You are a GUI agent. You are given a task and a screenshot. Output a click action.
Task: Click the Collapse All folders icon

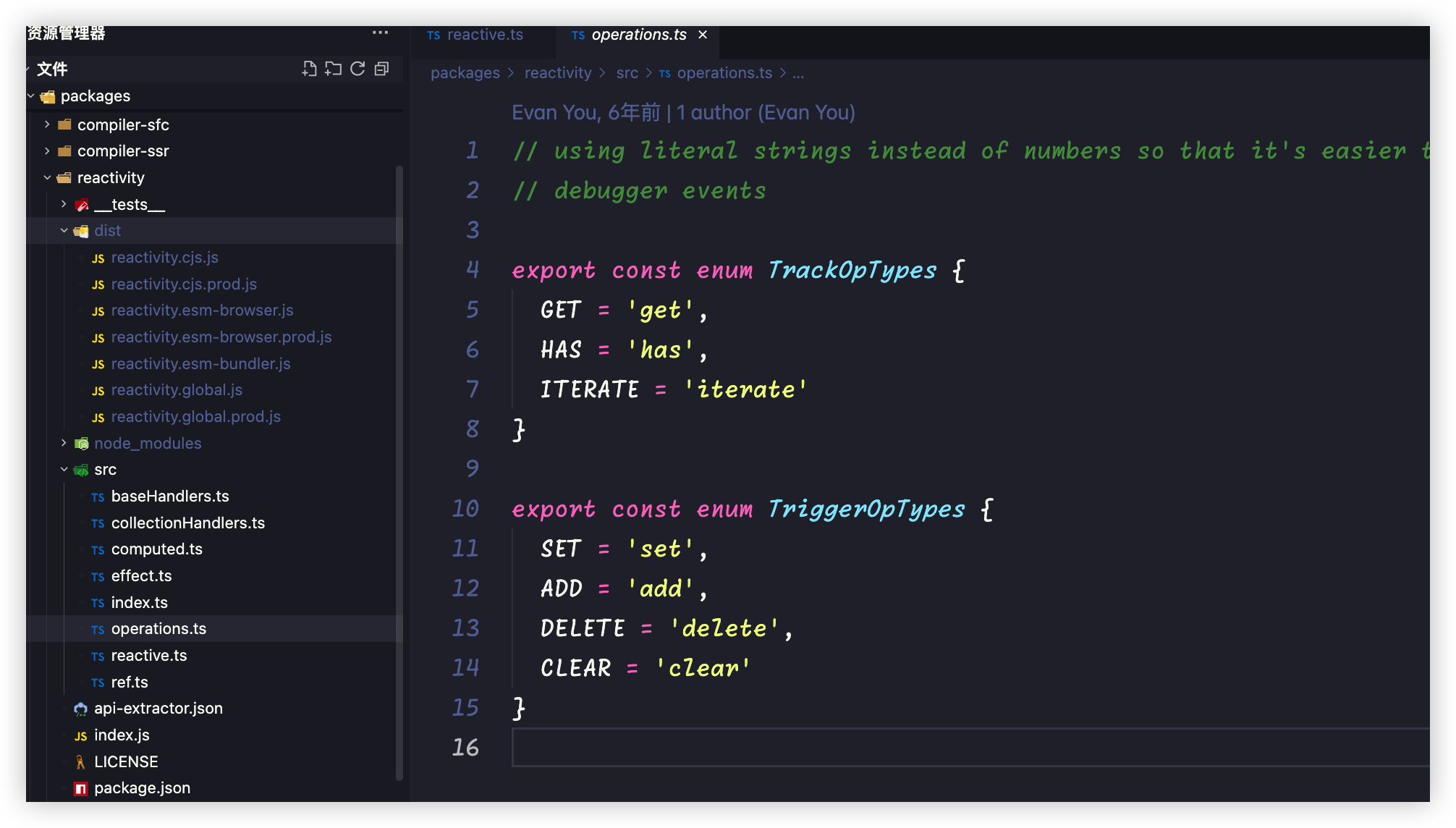381,69
